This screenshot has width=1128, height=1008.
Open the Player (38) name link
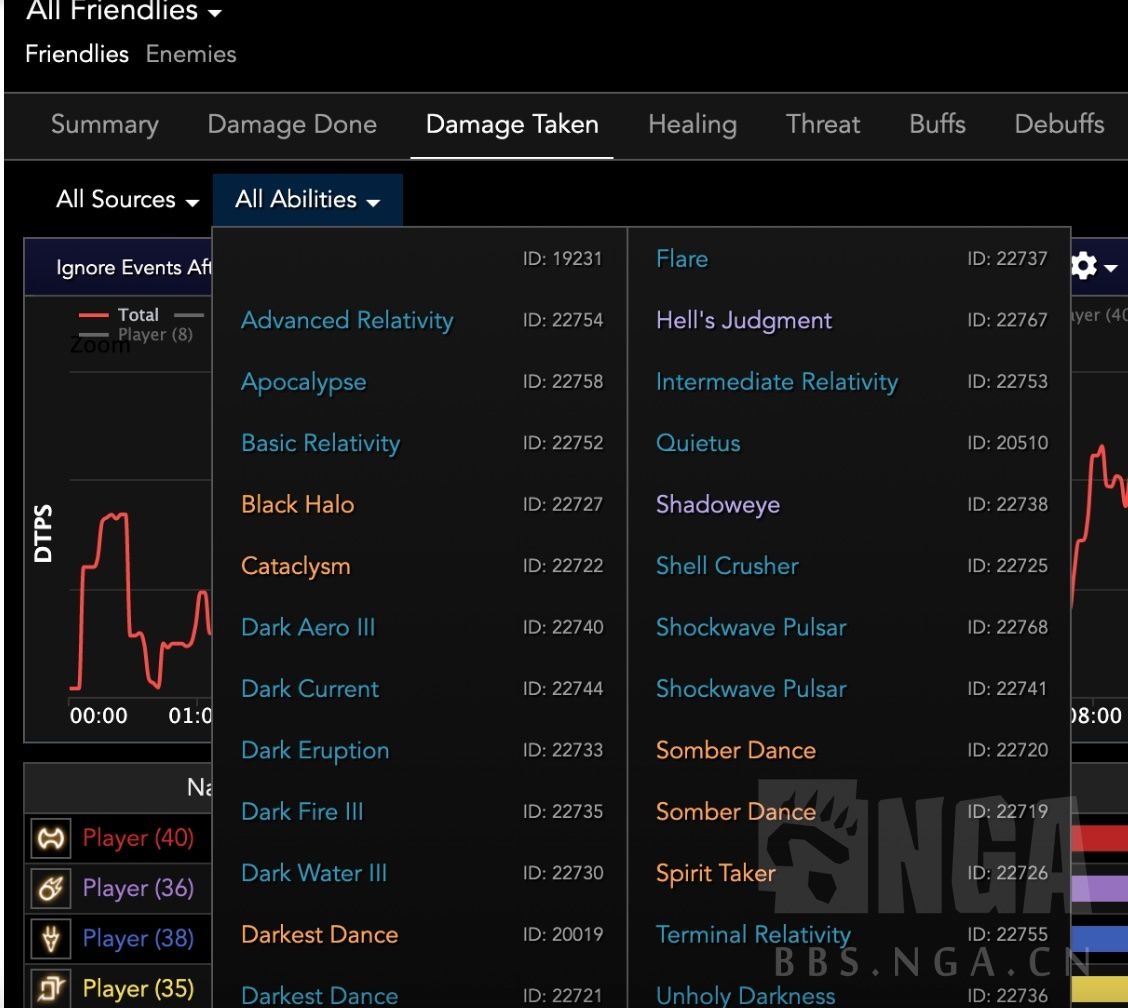point(138,939)
